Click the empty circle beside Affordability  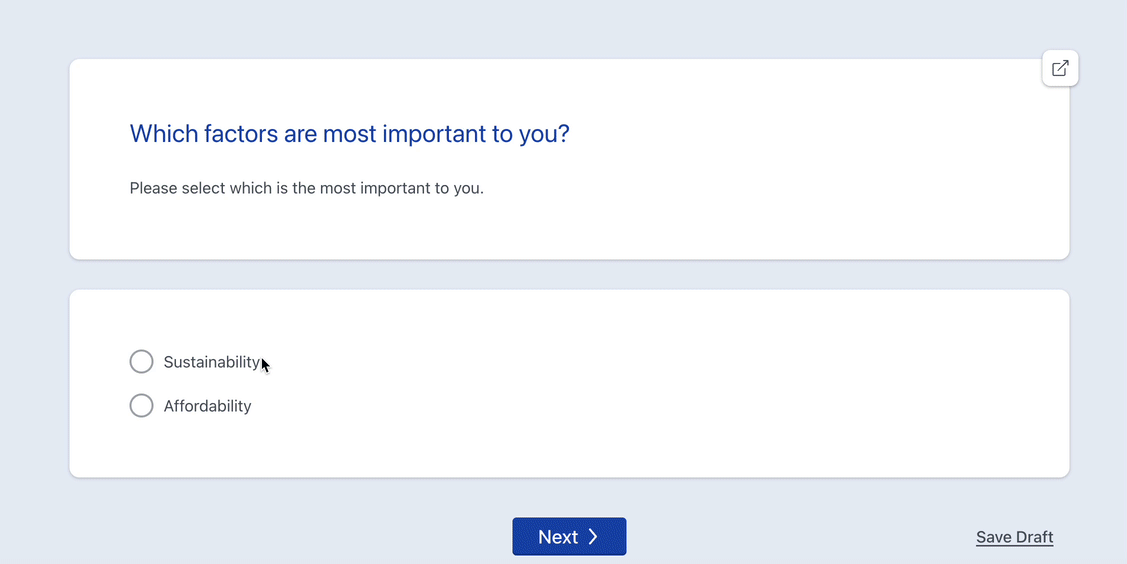(x=142, y=405)
